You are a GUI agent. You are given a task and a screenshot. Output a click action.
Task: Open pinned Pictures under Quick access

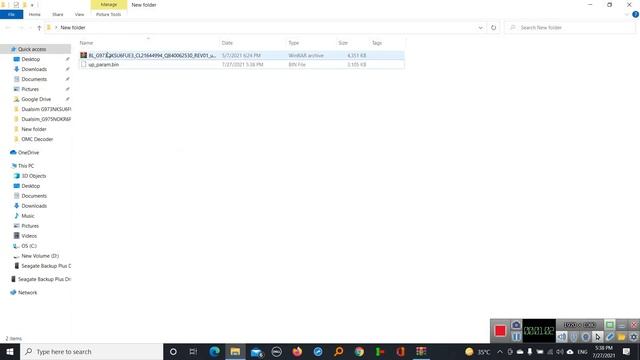30,89
